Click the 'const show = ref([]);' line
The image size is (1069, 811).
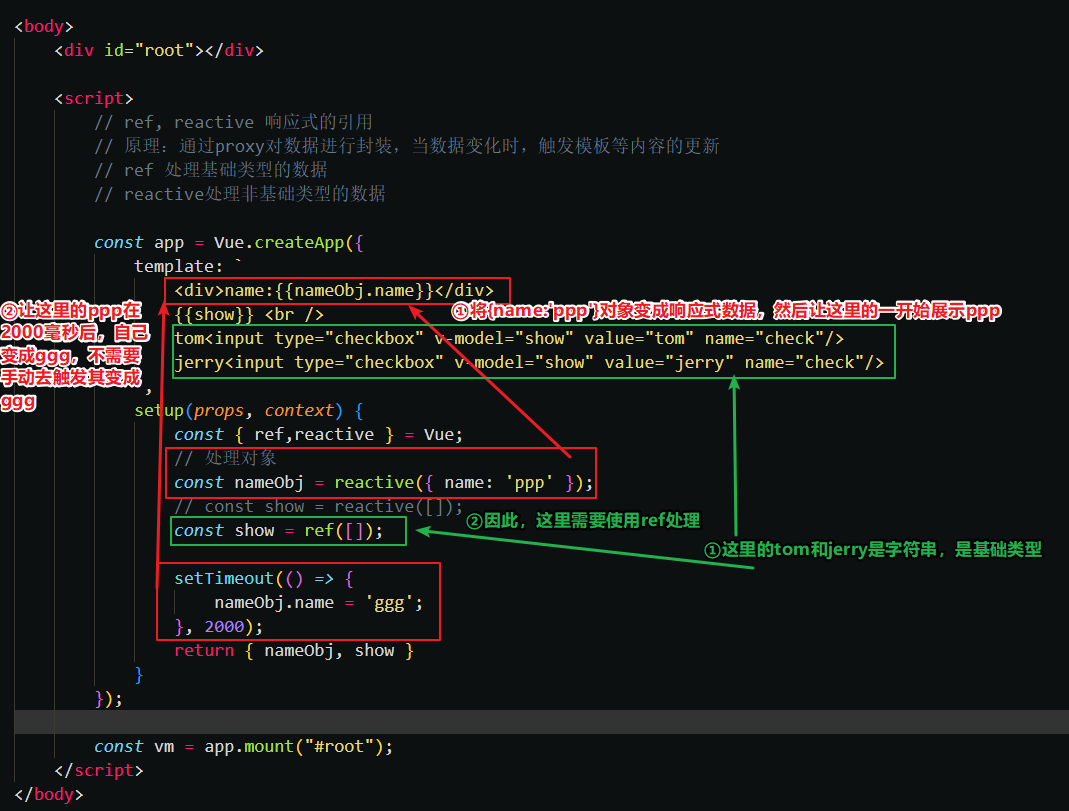[279, 530]
